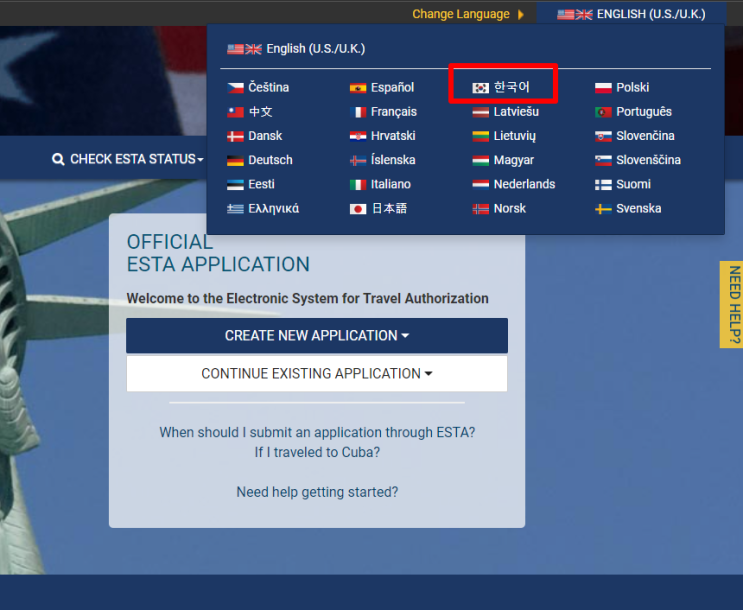Click the South Korean flag icon
This screenshot has height=610, width=743.
pyautogui.click(x=480, y=88)
